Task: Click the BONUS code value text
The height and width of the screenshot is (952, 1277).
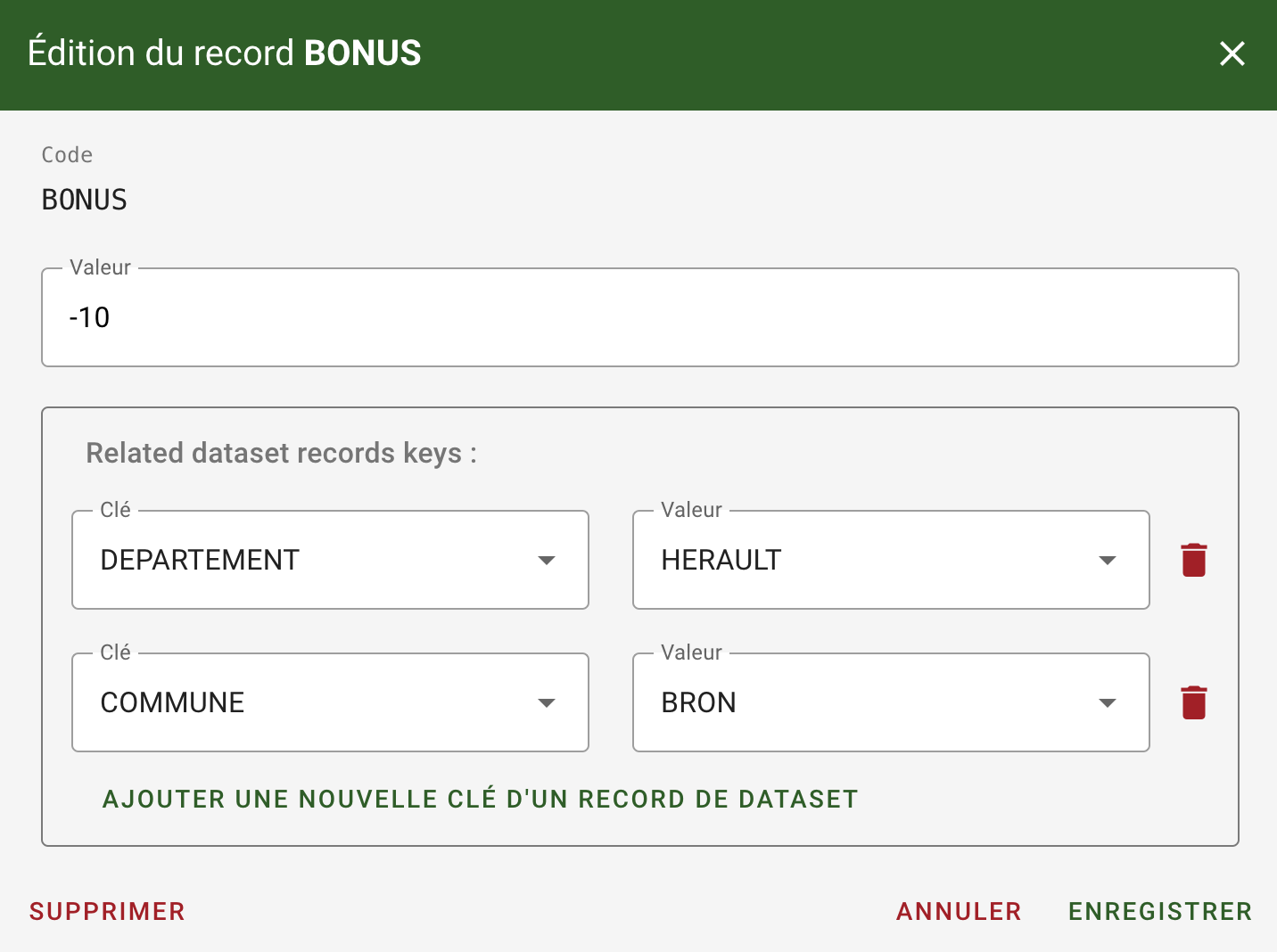Action: [x=85, y=200]
